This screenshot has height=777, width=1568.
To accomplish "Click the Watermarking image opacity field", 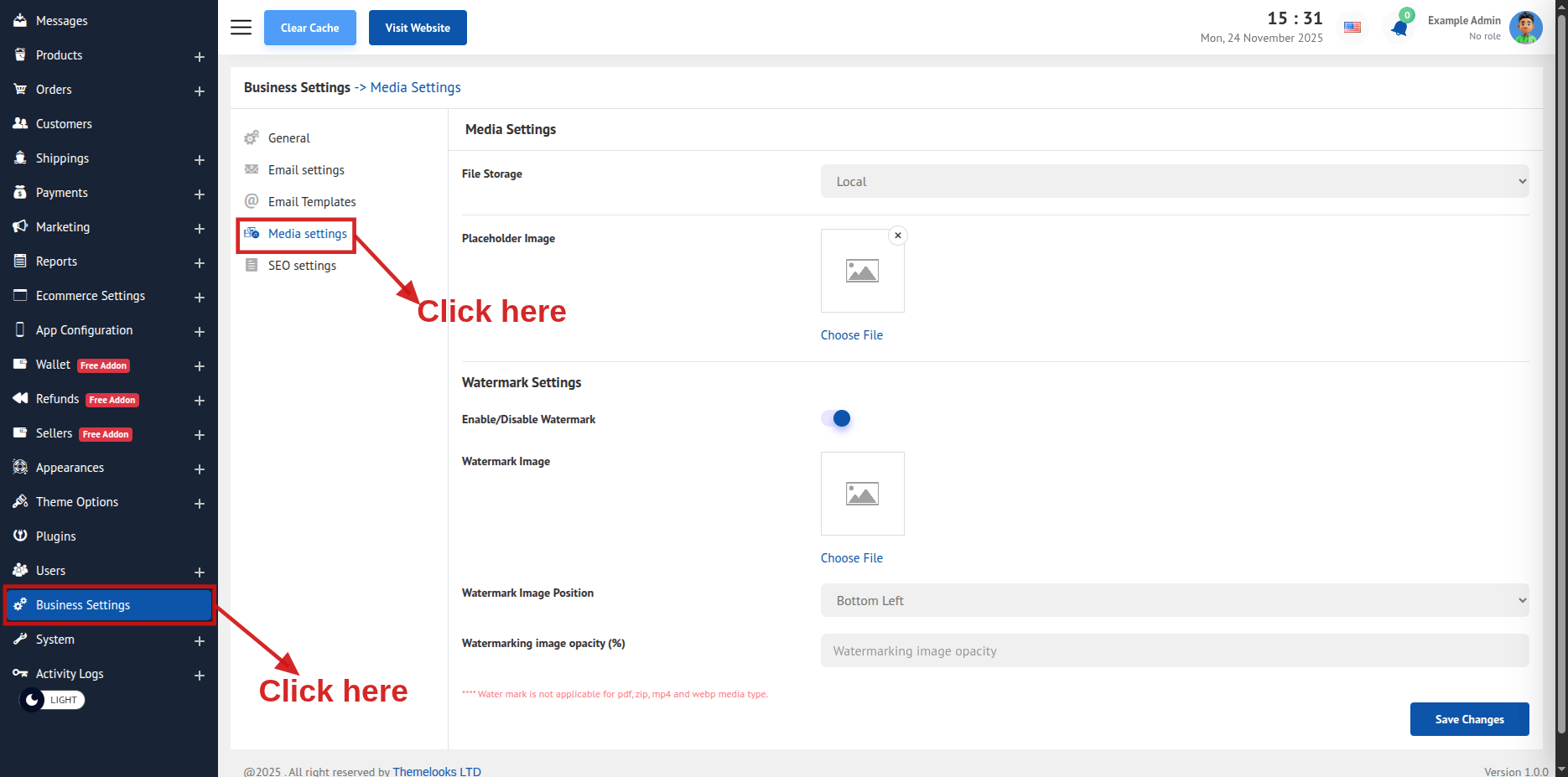I will point(1174,650).
